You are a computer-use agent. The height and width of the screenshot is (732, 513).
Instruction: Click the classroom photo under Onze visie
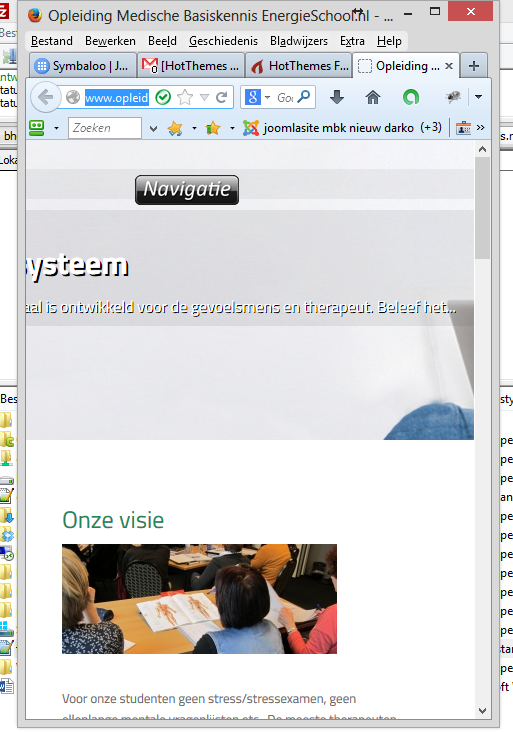point(199,598)
